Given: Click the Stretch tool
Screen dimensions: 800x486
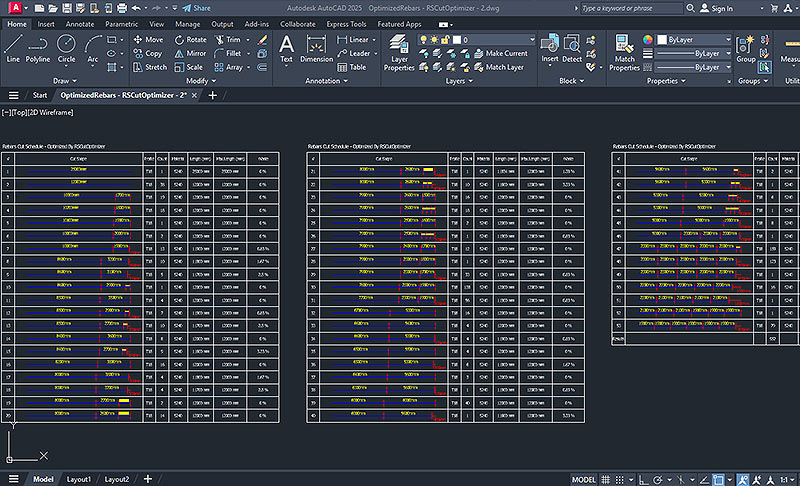Looking at the screenshot, I should [150, 67].
